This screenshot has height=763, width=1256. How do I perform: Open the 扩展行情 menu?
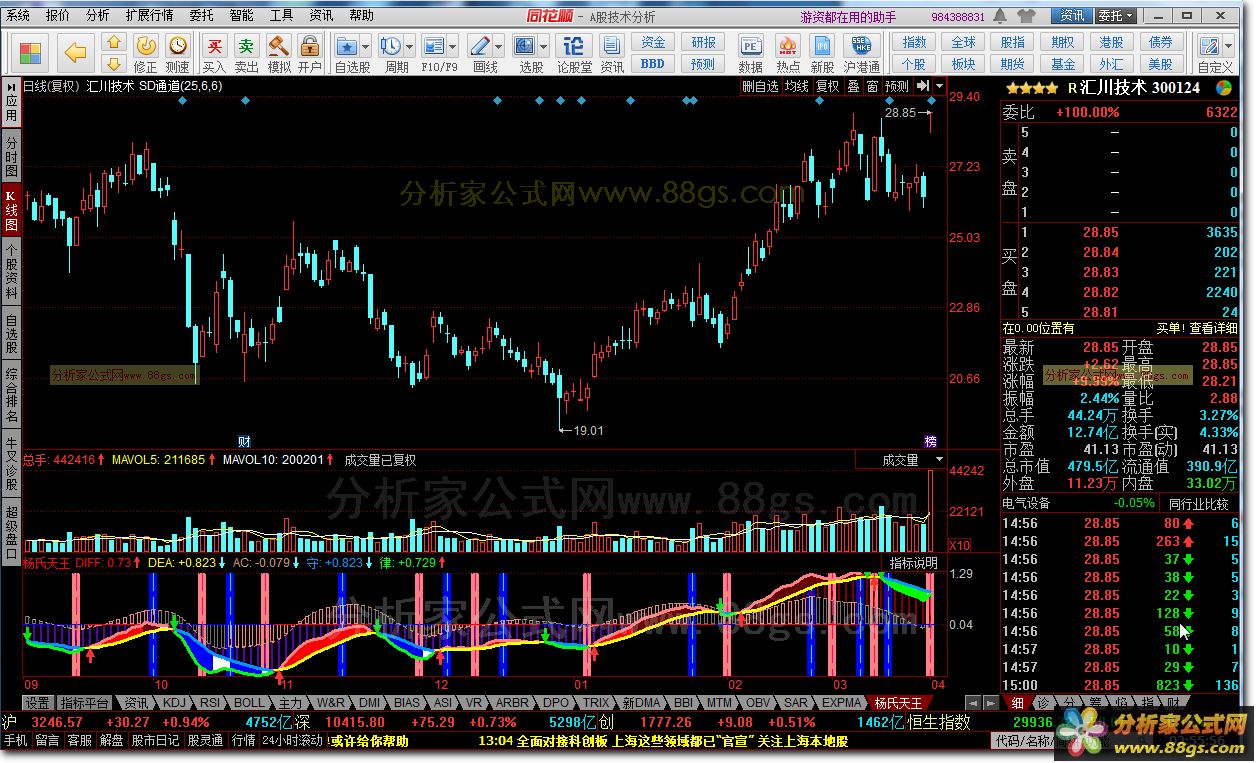[x=149, y=15]
